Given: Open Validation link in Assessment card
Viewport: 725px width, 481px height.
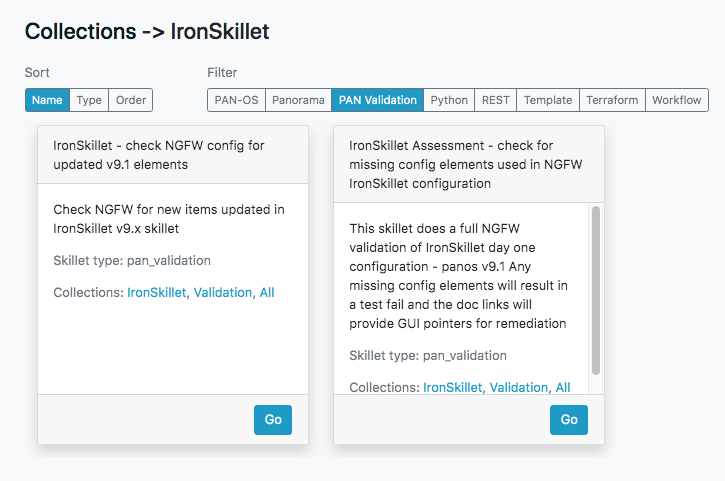Looking at the screenshot, I should 518,387.
